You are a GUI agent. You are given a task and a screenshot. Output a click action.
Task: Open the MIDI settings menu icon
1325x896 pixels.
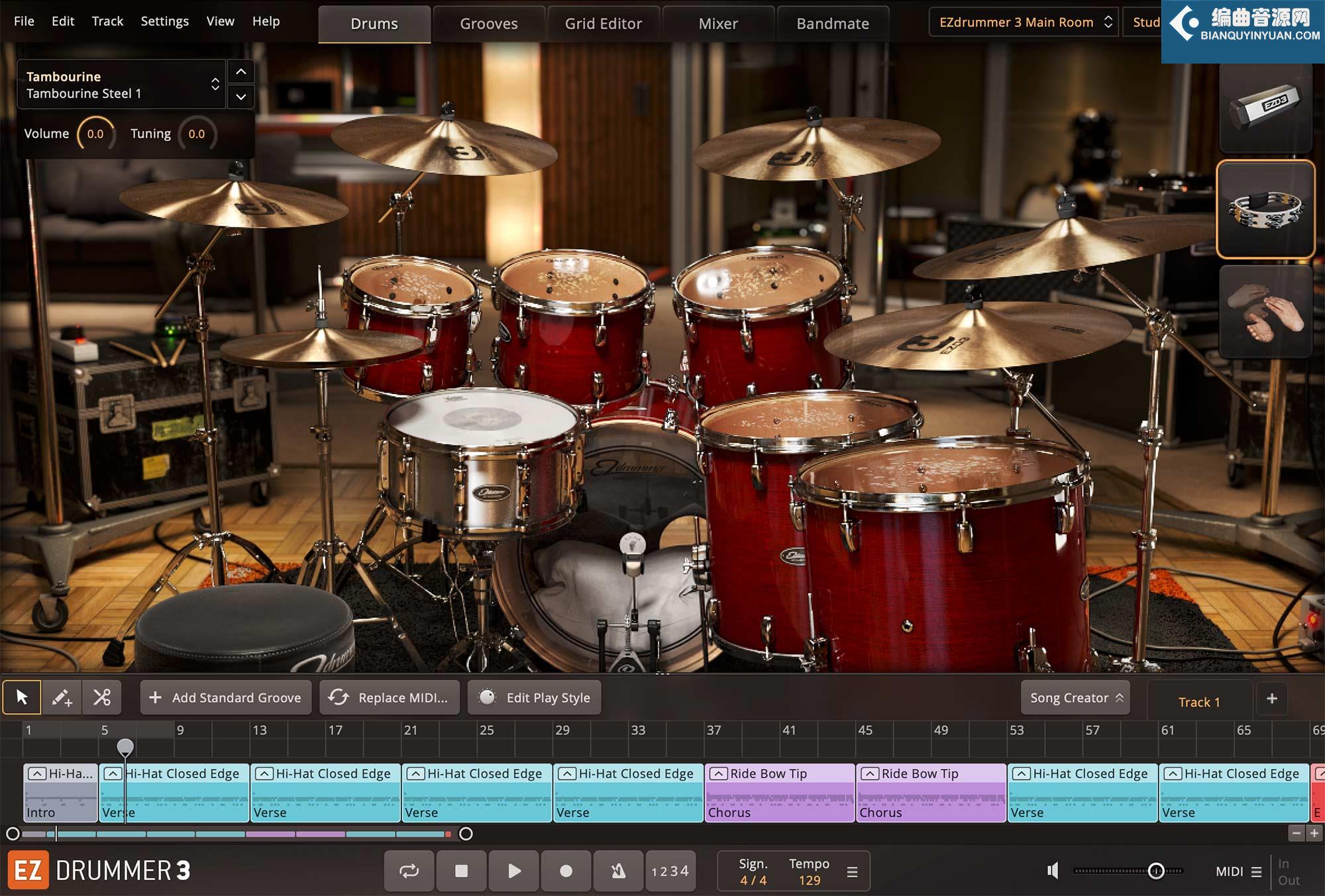[1256, 871]
